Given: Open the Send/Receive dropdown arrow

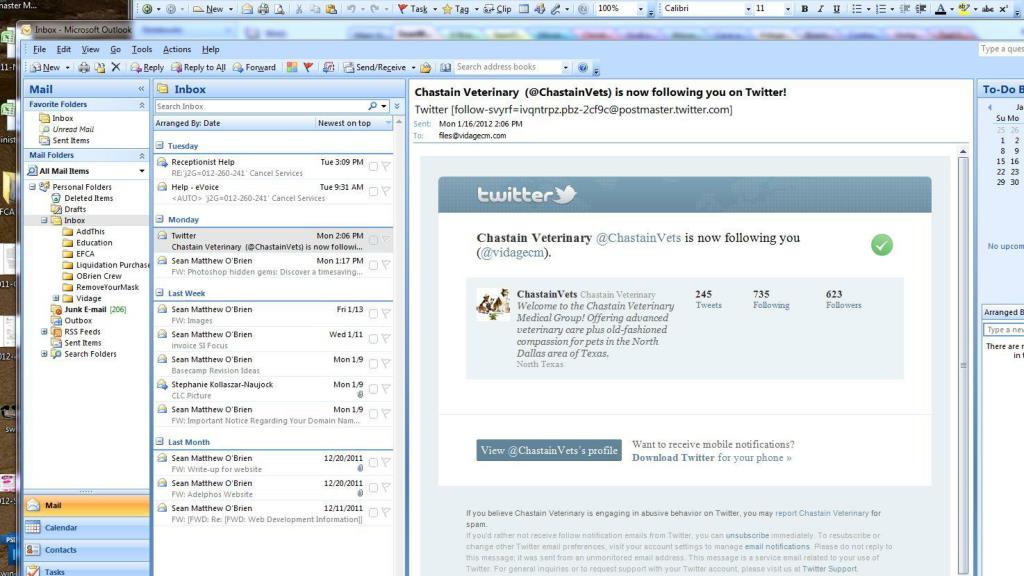Looking at the screenshot, I should click(413, 68).
